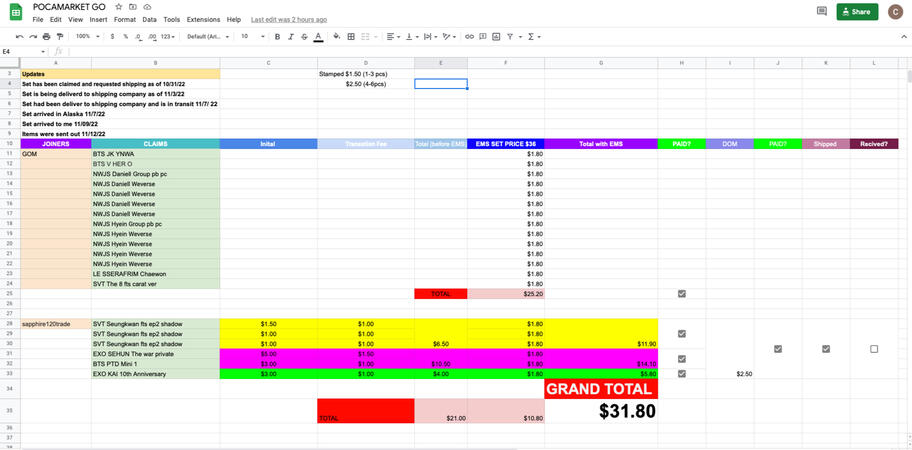
Task: Toggle bold formatting
Action: [x=277, y=36]
